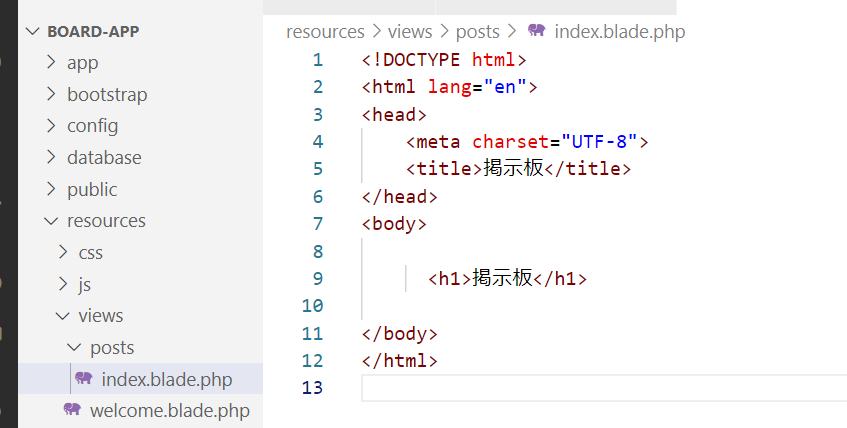The height and width of the screenshot is (428, 847).
Task: Expand the css folder
Action: [x=90, y=252]
